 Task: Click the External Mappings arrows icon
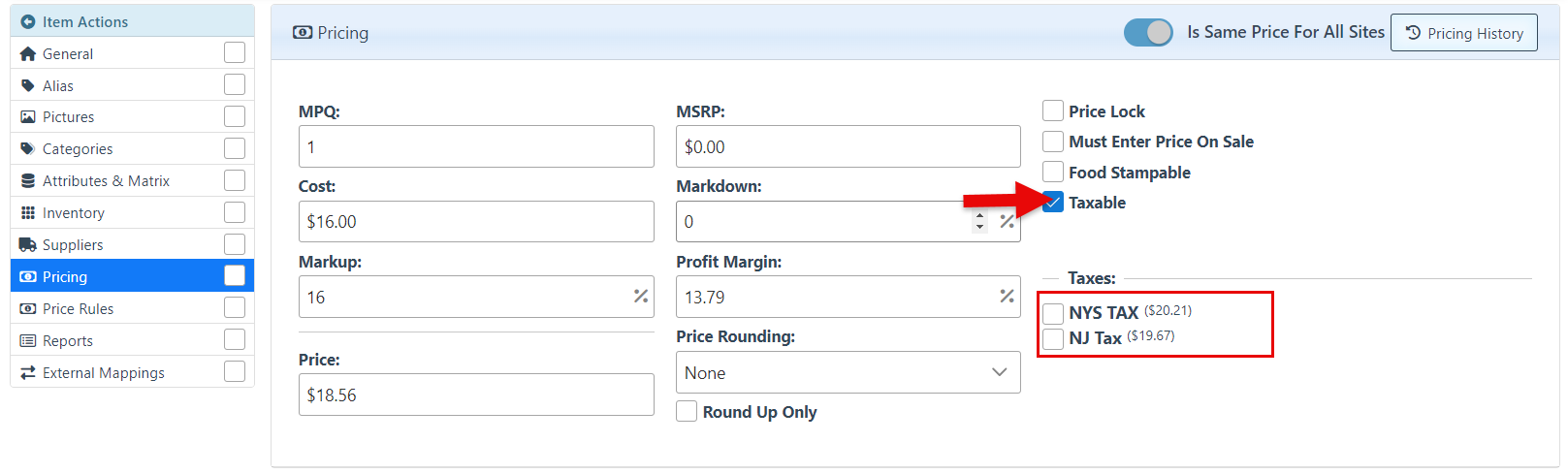pyautogui.click(x=27, y=373)
